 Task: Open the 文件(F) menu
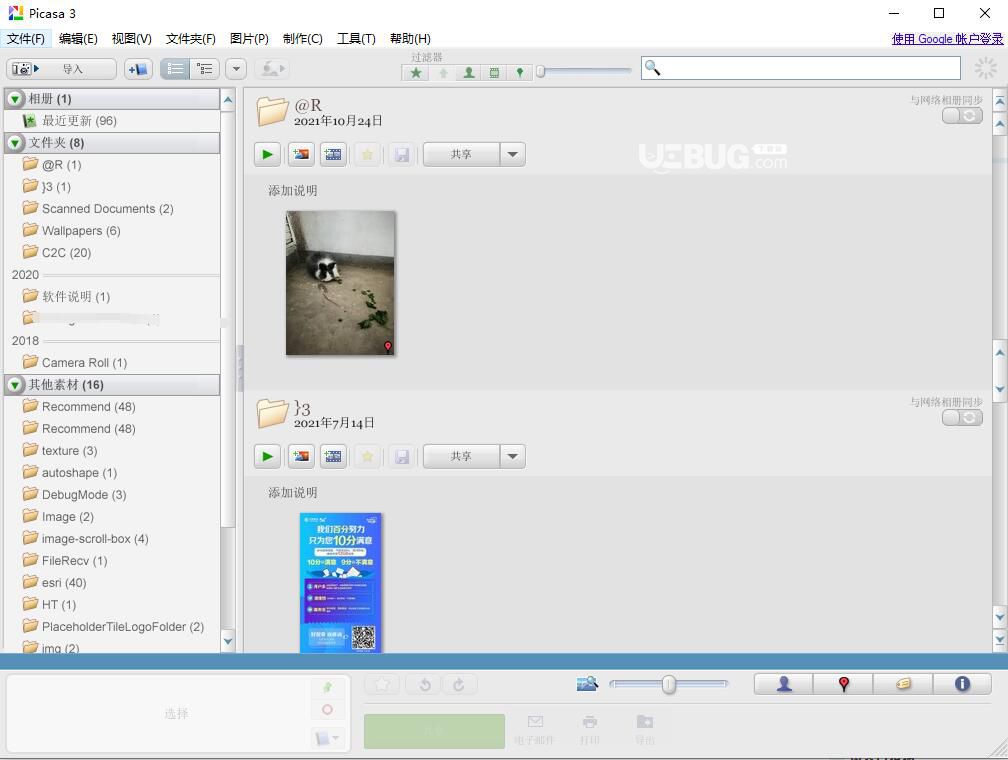[x=26, y=39]
